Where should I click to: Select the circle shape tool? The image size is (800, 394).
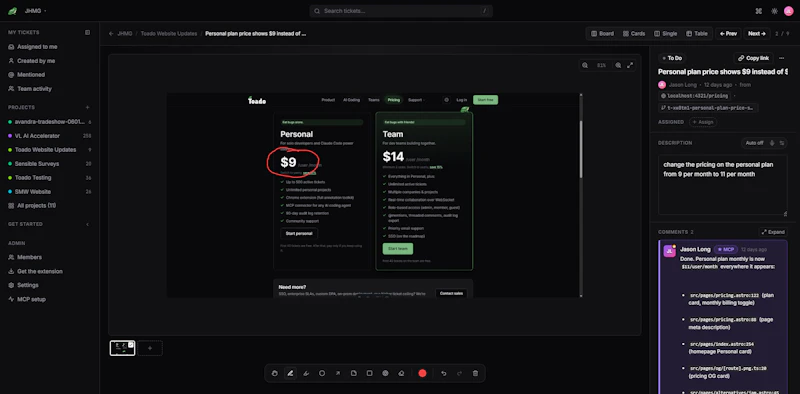[322, 373]
